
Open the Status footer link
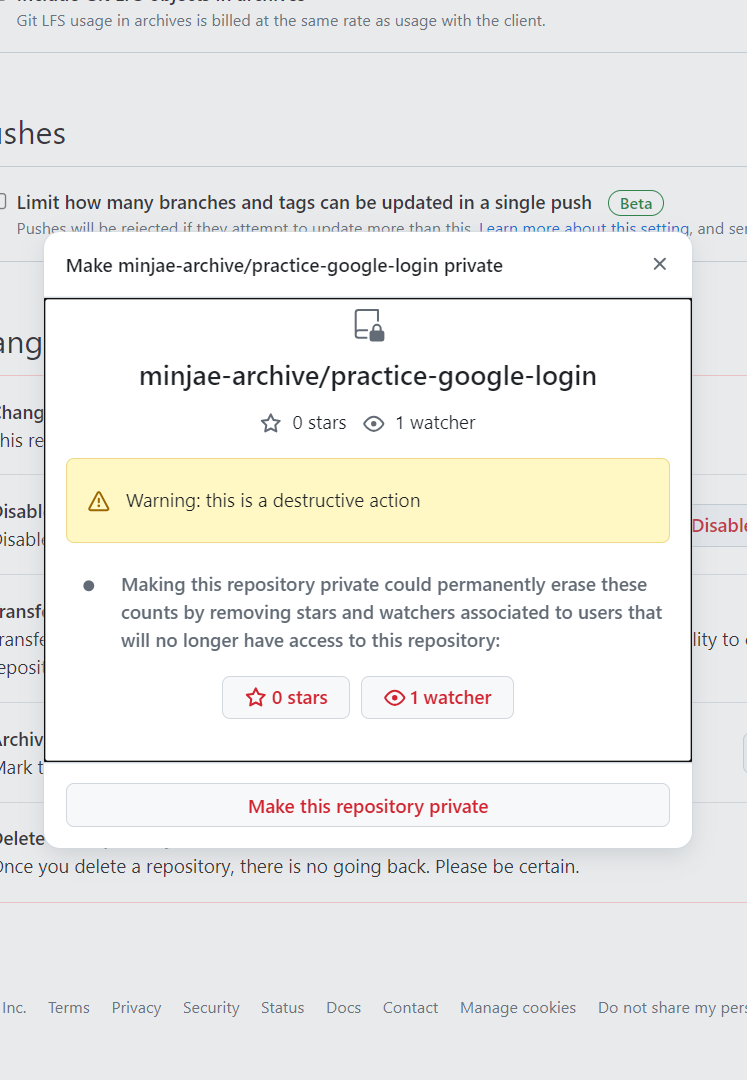[282, 1008]
